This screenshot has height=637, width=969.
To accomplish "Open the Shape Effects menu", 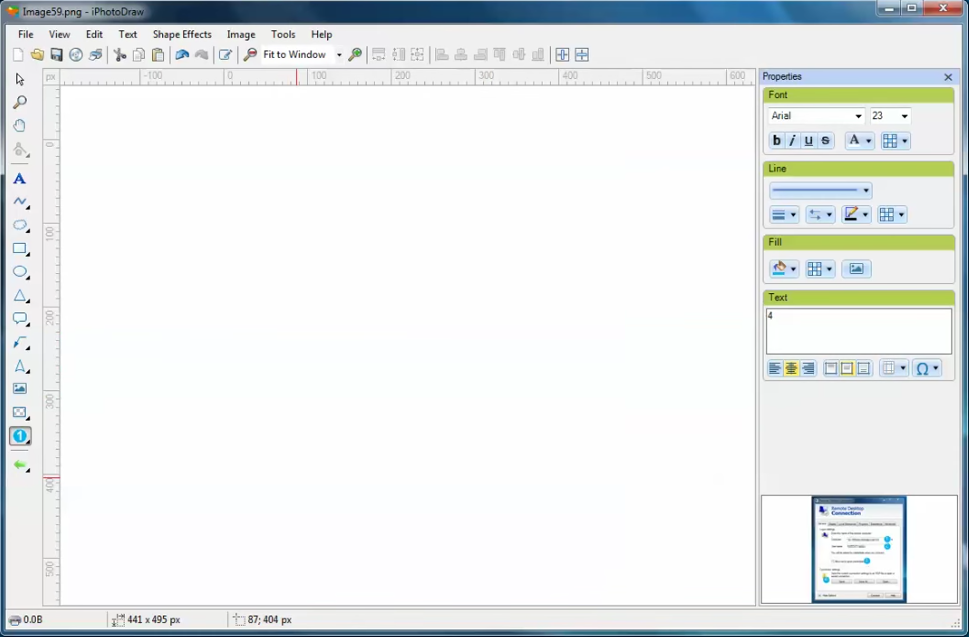I will pos(182,34).
